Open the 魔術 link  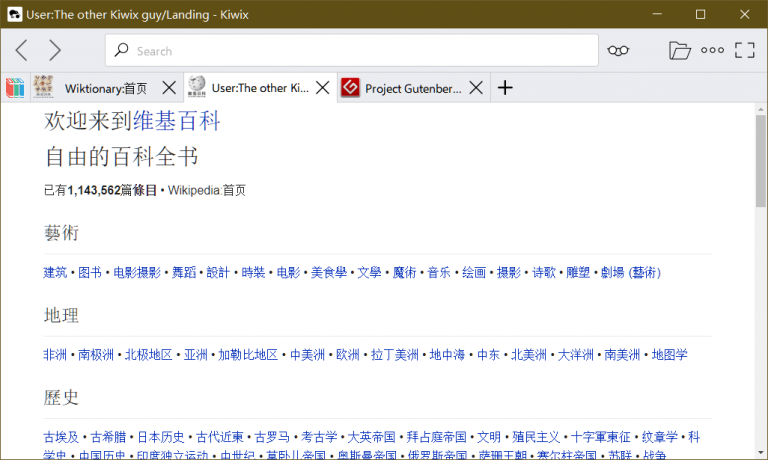404,272
